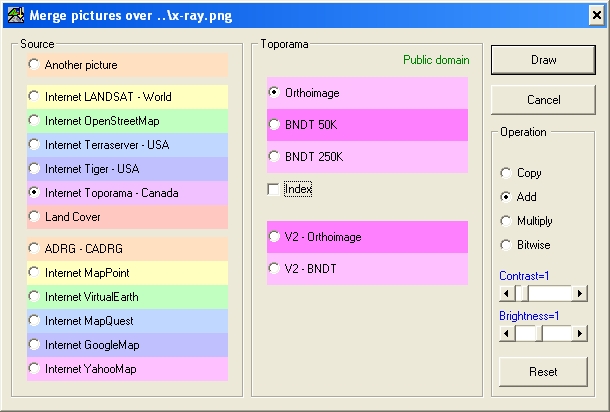Screen dimensions: 610x412
Task: Click the Public domain license text
Action: click(x=436, y=60)
